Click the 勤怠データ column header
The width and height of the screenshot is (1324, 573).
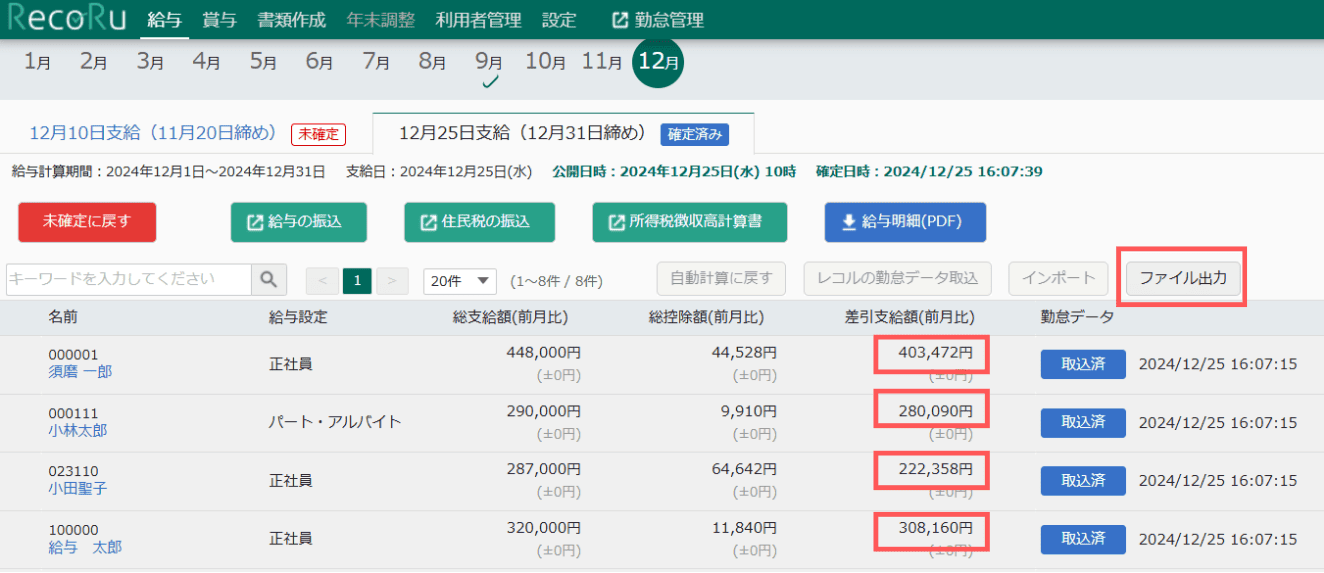(1077, 317)
